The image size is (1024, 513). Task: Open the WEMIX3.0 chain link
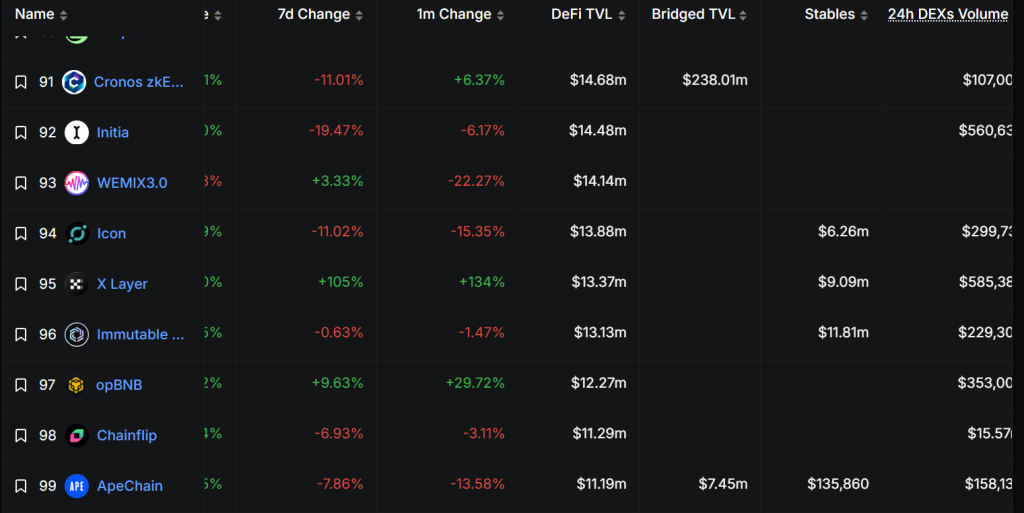click(132, 183)
